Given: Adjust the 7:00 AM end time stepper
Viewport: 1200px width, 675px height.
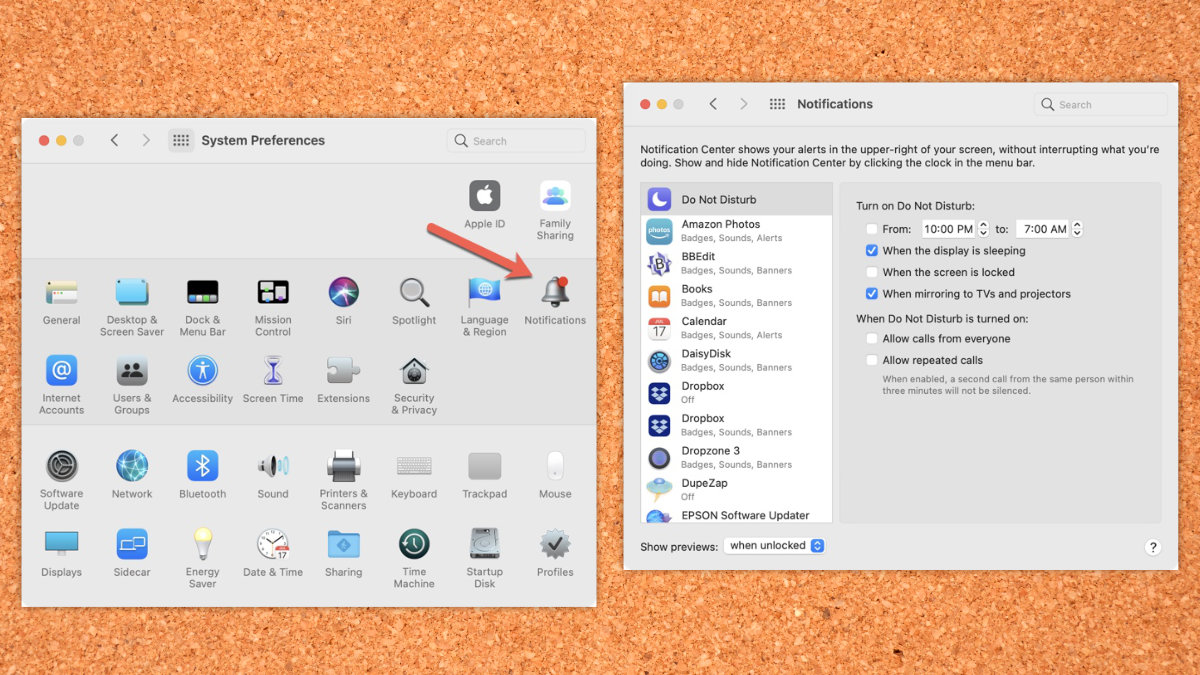Looking at the screenshot, I should tap(1077, 229).
